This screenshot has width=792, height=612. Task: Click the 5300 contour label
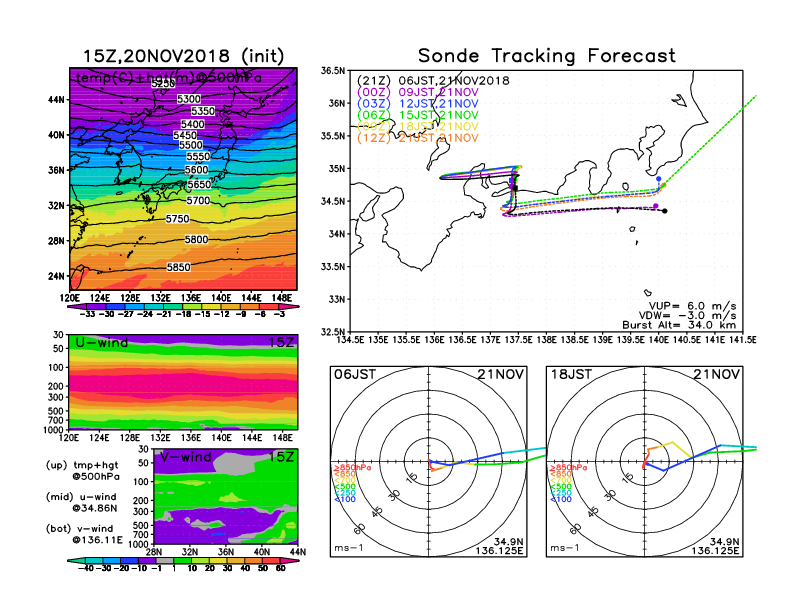pos(189,99)
